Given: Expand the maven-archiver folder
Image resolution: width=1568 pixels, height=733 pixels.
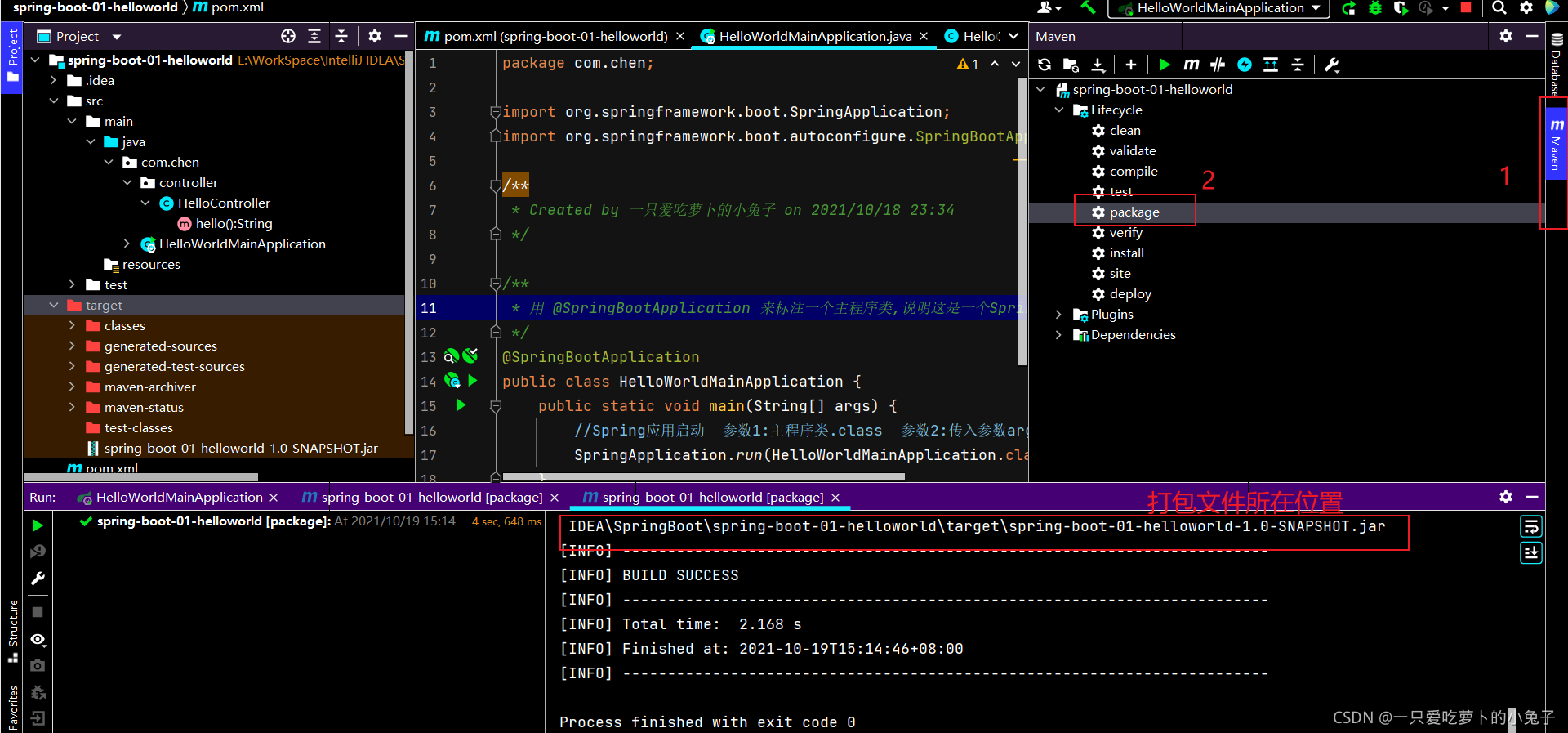Looking at the screenshot, I should [x=72, y=387].
